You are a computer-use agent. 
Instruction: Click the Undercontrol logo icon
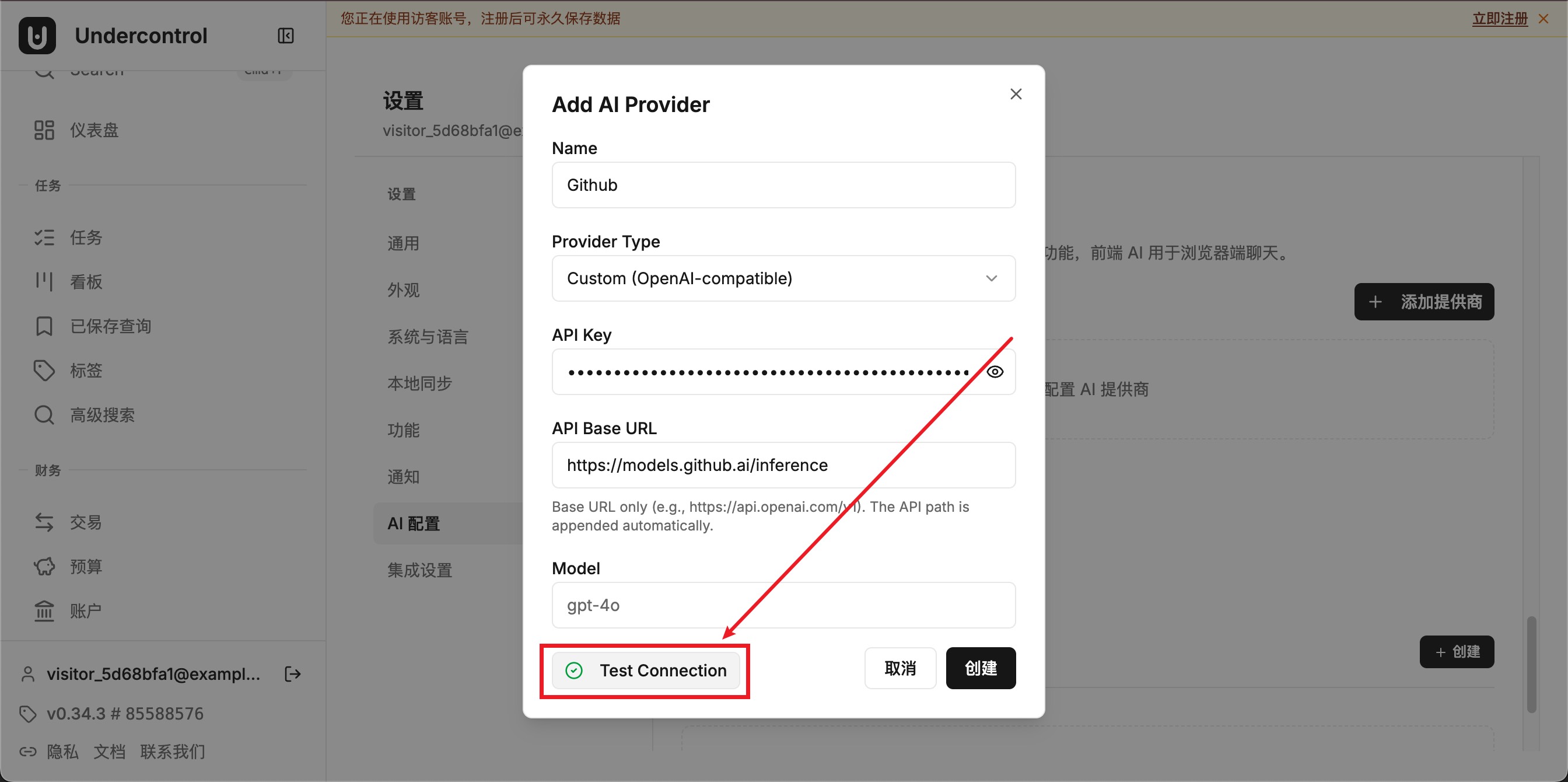pyautogui.click(x=37, y=36)
